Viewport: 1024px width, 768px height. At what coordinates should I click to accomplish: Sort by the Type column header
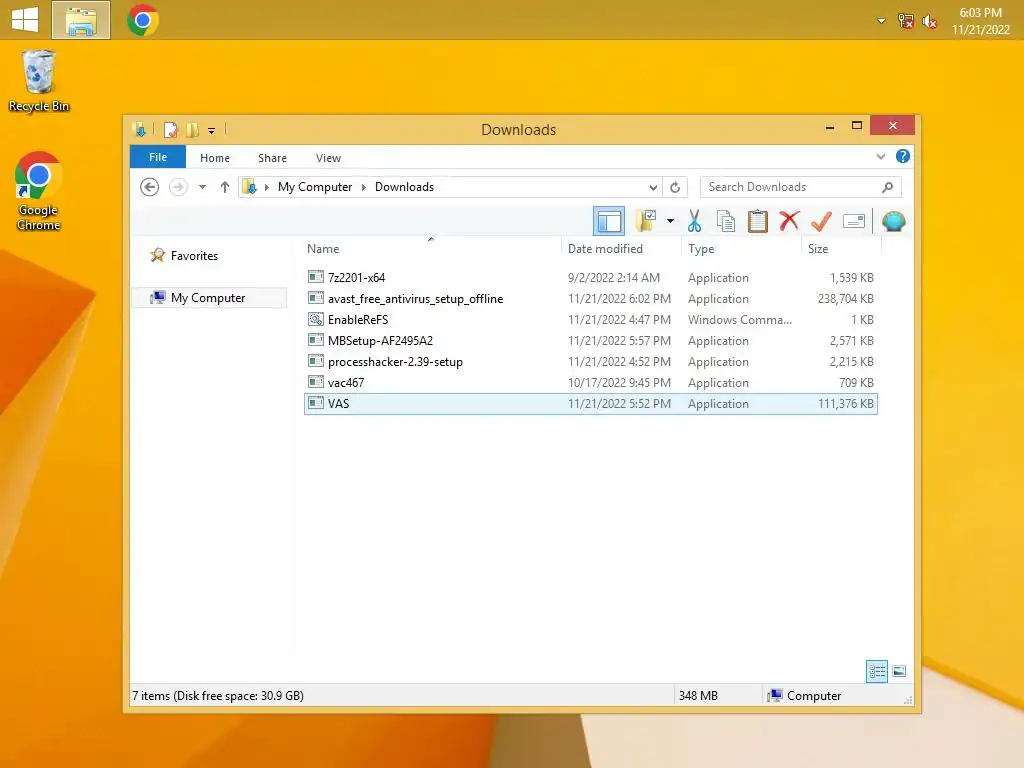point(701,249)
